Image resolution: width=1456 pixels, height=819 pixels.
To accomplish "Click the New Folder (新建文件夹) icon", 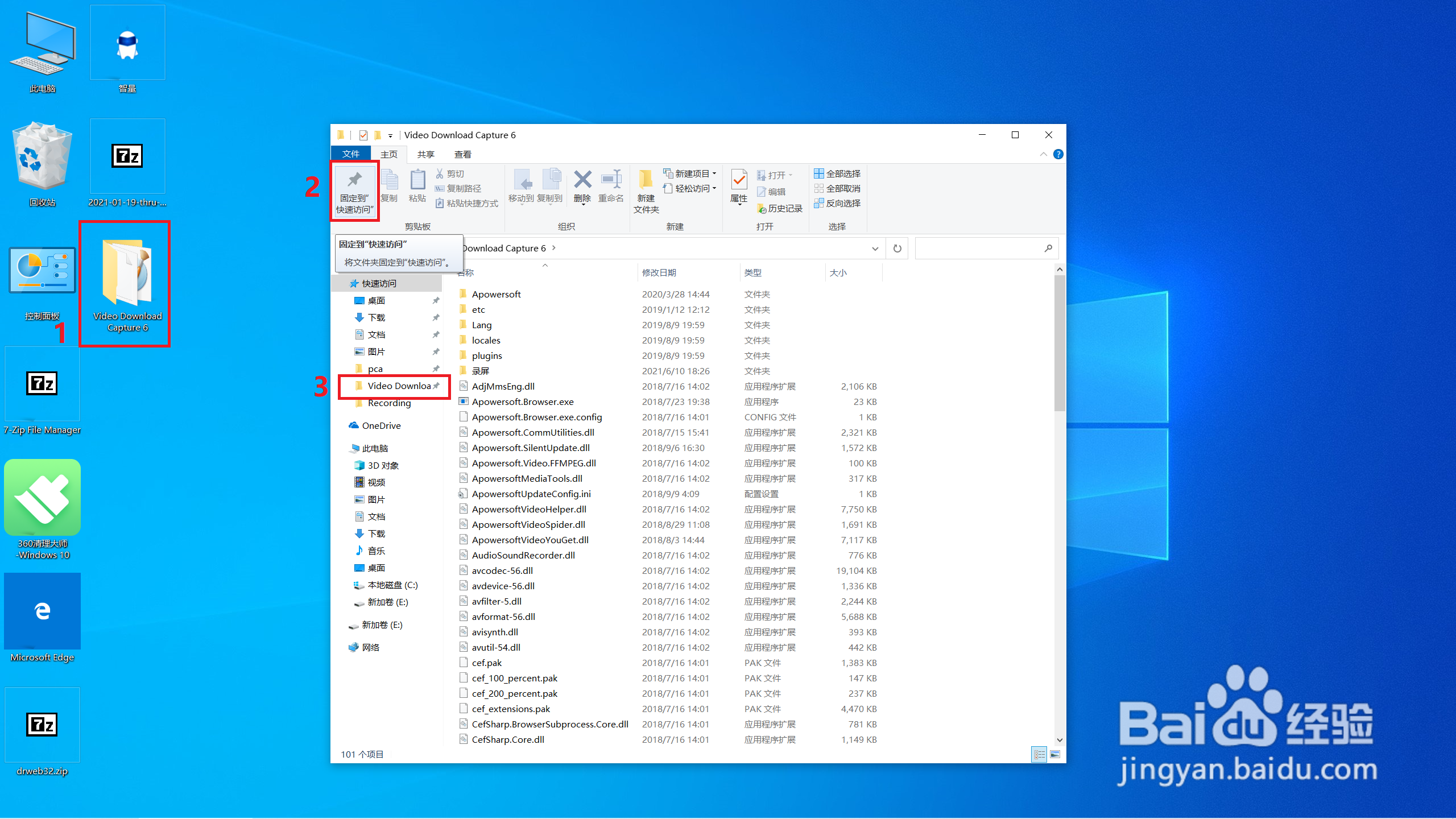I will tap(646, 180).
